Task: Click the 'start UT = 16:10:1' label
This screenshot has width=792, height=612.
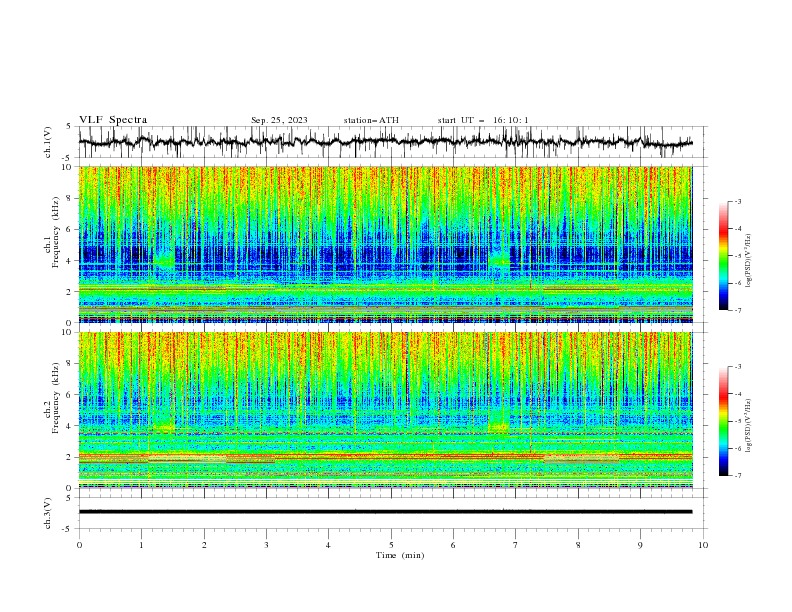Action: (483, 120)
